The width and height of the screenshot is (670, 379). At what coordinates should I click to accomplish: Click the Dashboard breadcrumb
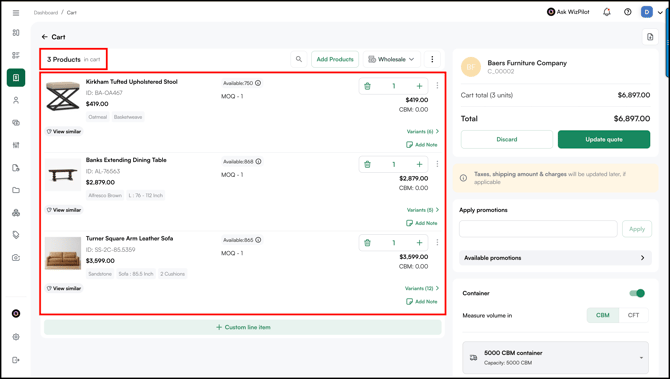pos(46,13)
